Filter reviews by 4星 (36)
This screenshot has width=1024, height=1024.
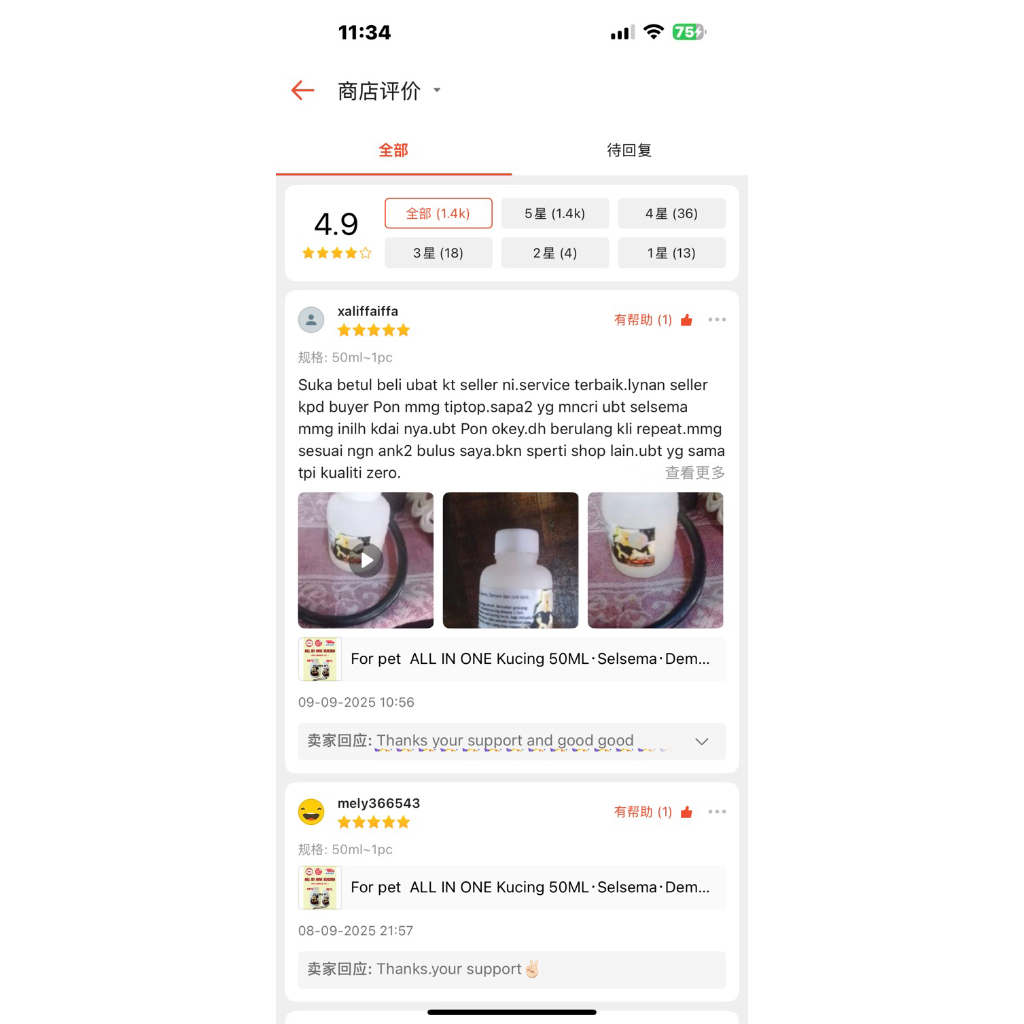pyautogui.click(x=671, y=214)
